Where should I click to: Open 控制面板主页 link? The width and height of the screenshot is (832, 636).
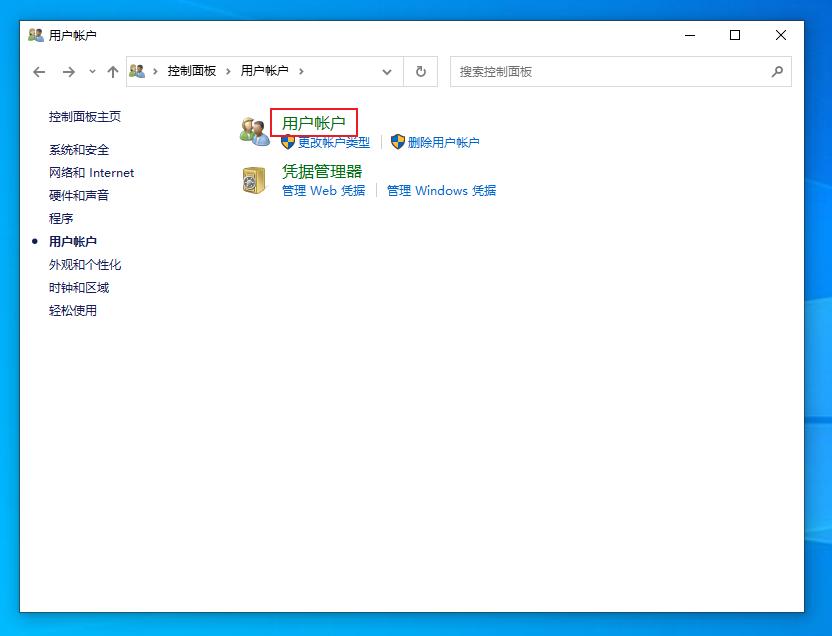coord(85,117)
